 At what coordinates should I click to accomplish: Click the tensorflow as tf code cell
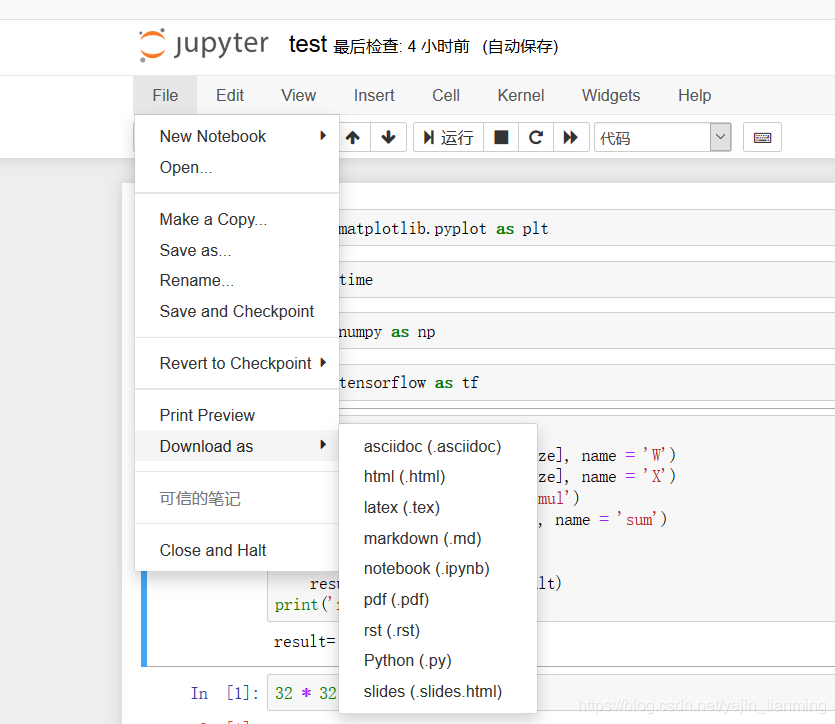[586, 382]
